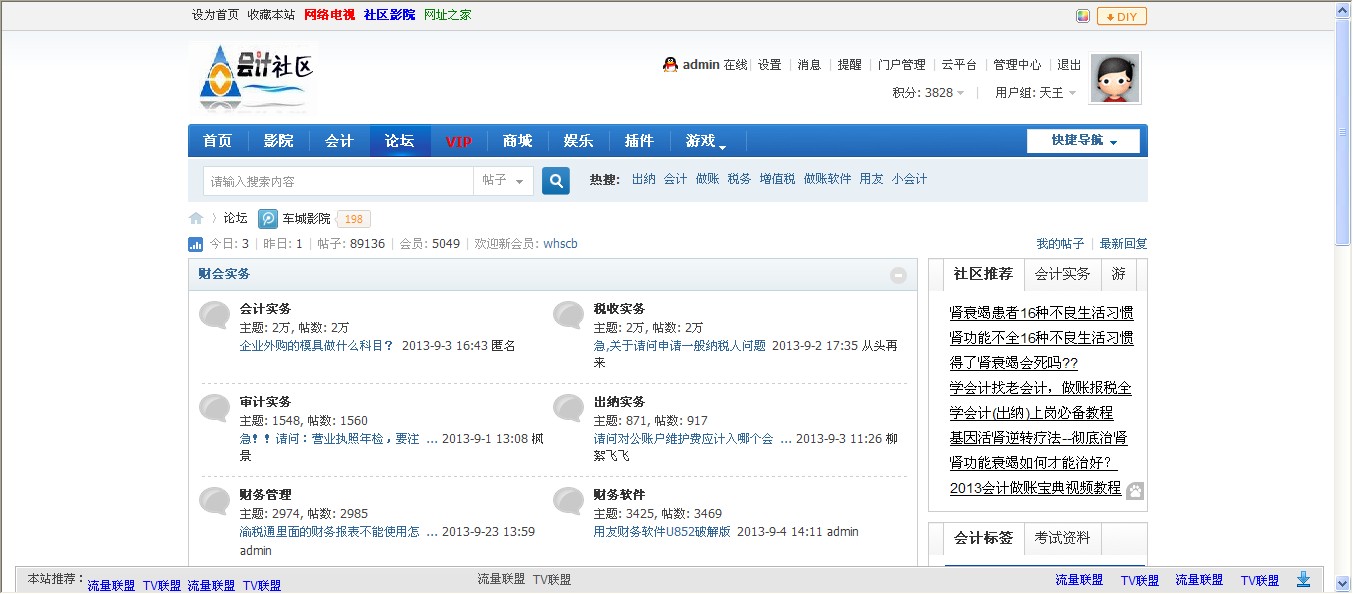1353x594 pixels.
Task: Click the blue magnifier search button
Action: pyautogui.click(x=556, y=181)
